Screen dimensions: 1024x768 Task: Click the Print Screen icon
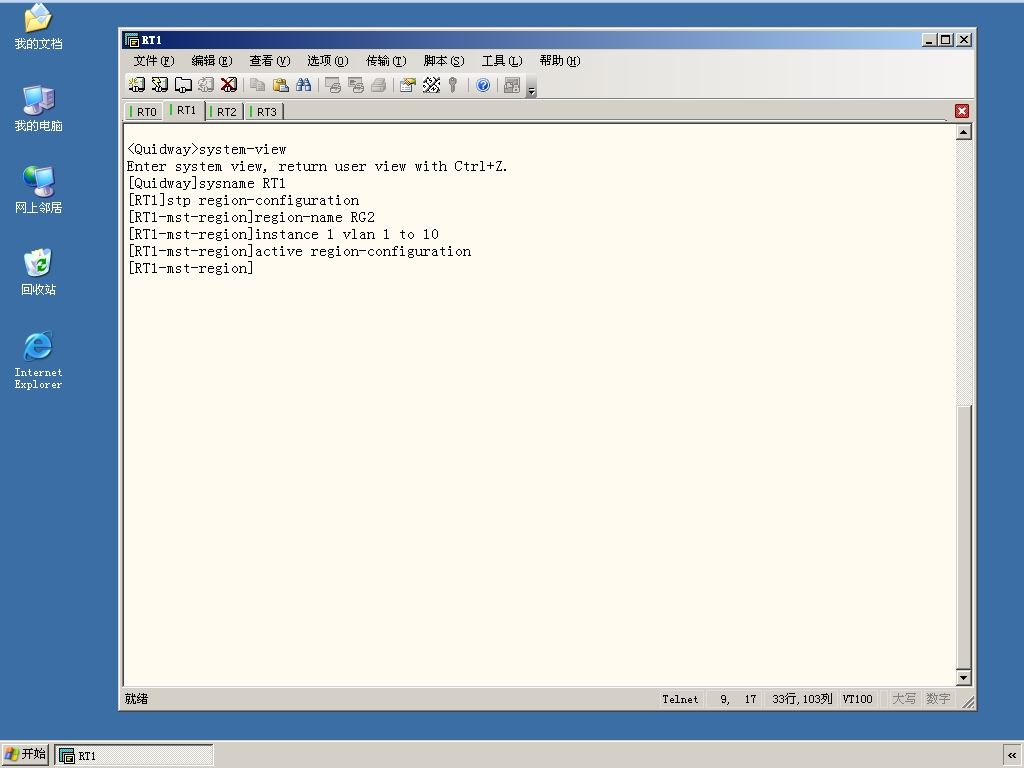332,85
